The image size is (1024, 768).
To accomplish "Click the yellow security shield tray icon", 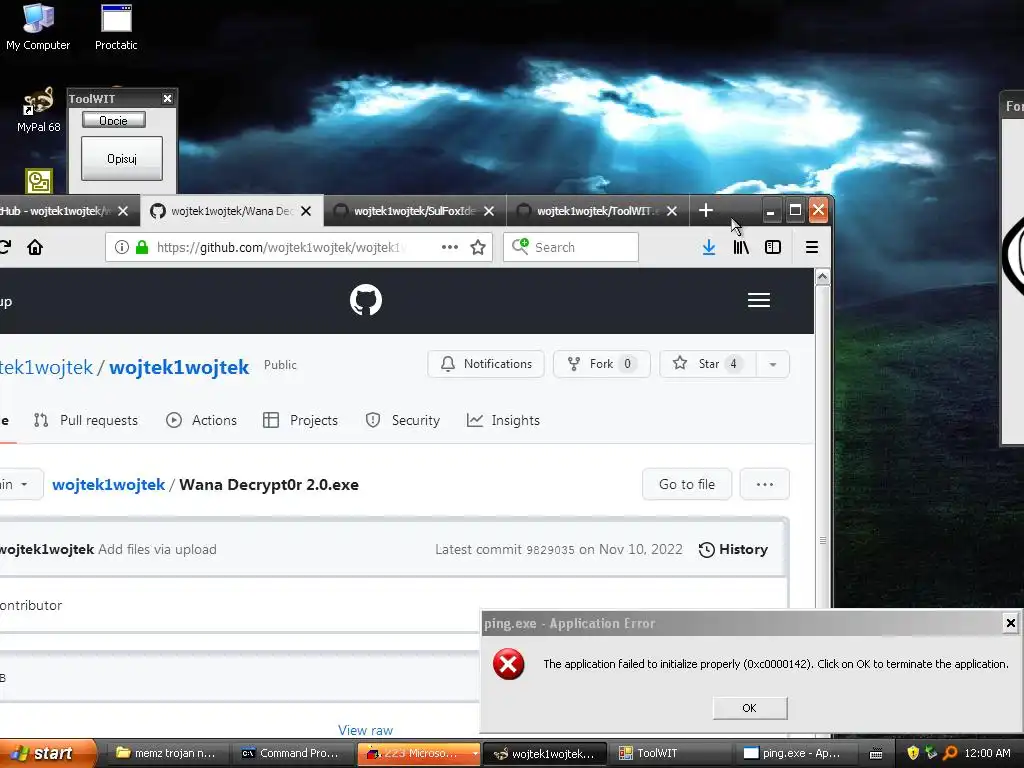I will pyautogui.click(x=913, y=753).
